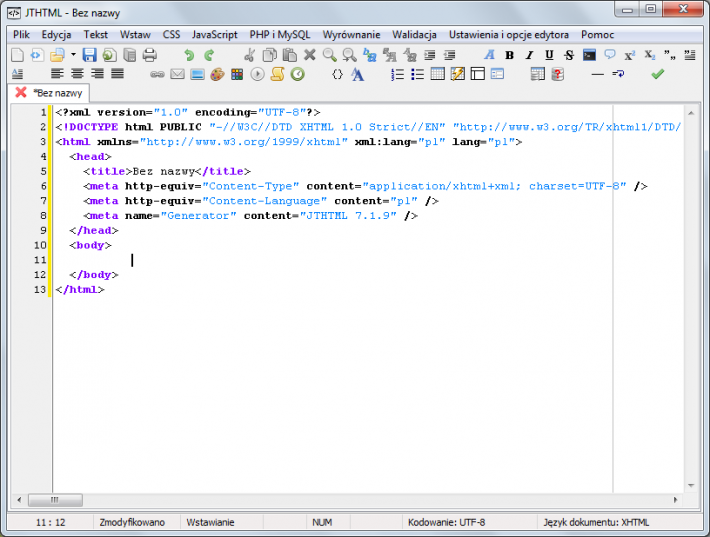This screenshot has width=710, height=537.
Task: Select the Bez nazwy document tab
Action: (58, 93)
